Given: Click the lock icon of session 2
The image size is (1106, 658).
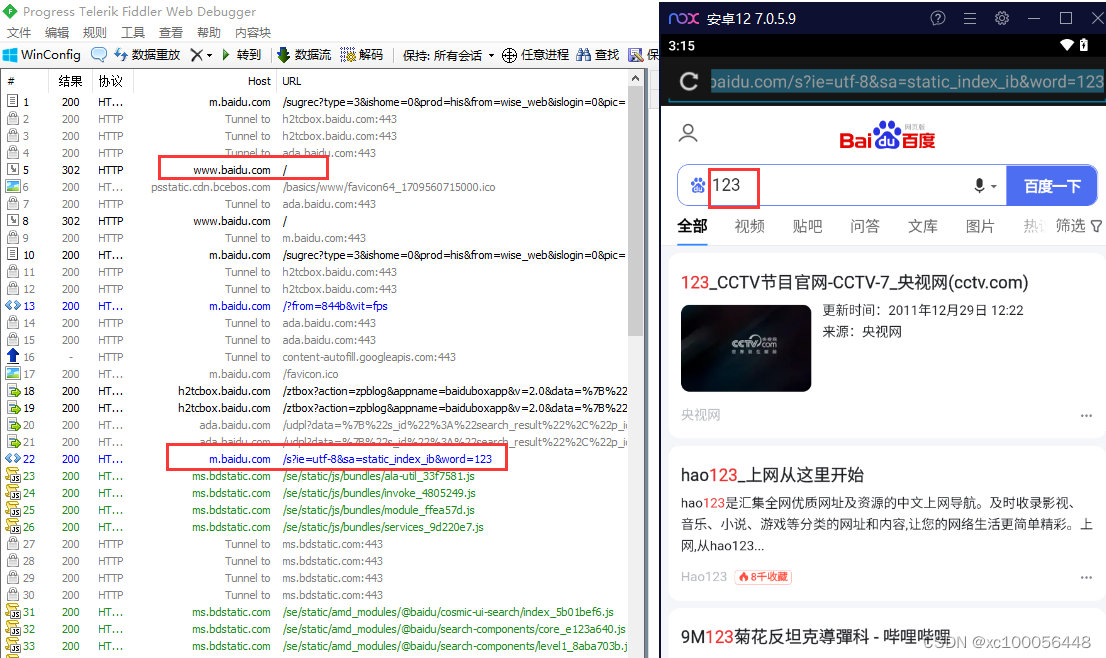Looking at the screenshot, I should 13,118.
